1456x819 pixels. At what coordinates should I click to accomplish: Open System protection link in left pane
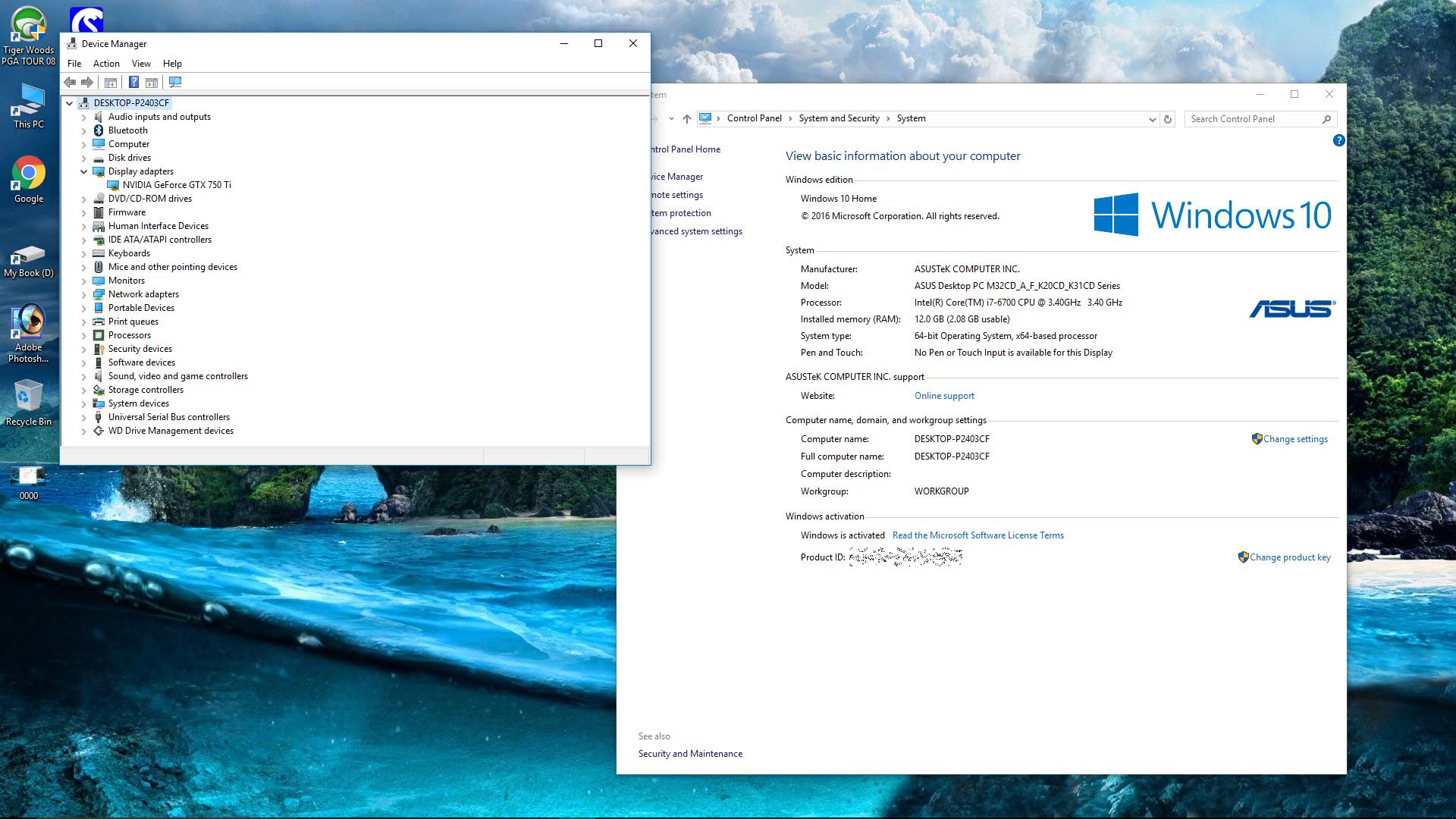[681, 213]
